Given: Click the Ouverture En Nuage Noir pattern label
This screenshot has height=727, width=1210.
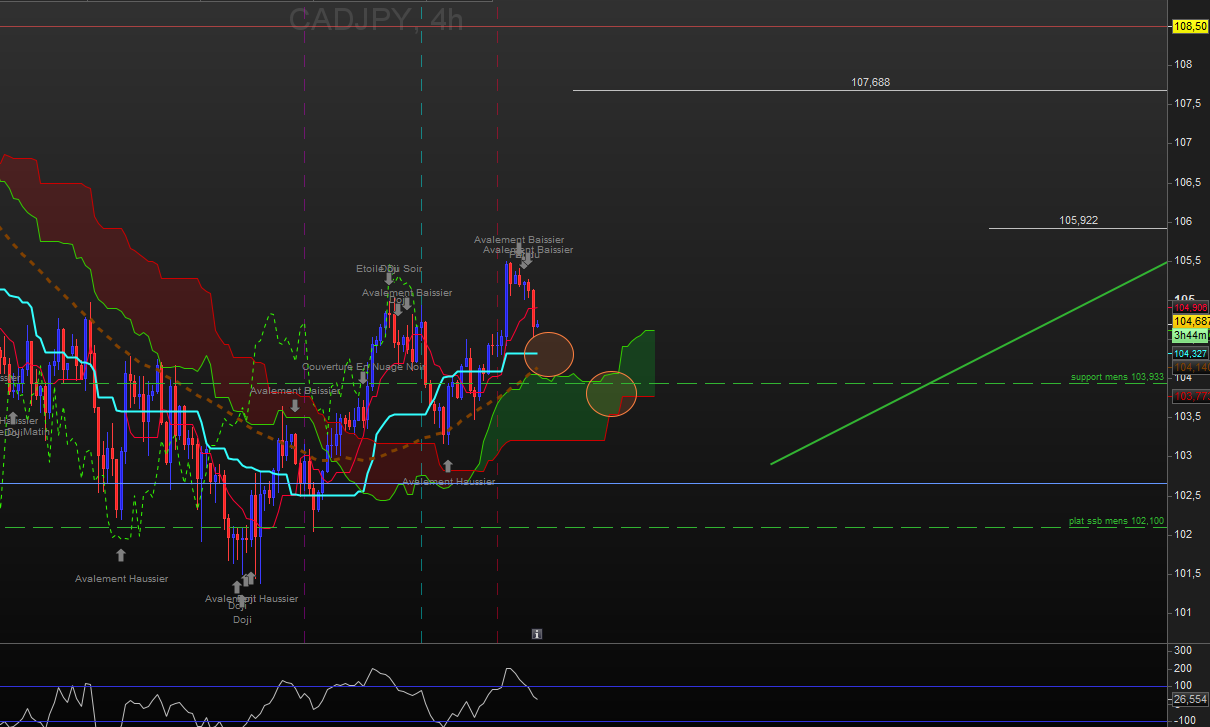Looking at the screenshot, I should click(363, 367).
